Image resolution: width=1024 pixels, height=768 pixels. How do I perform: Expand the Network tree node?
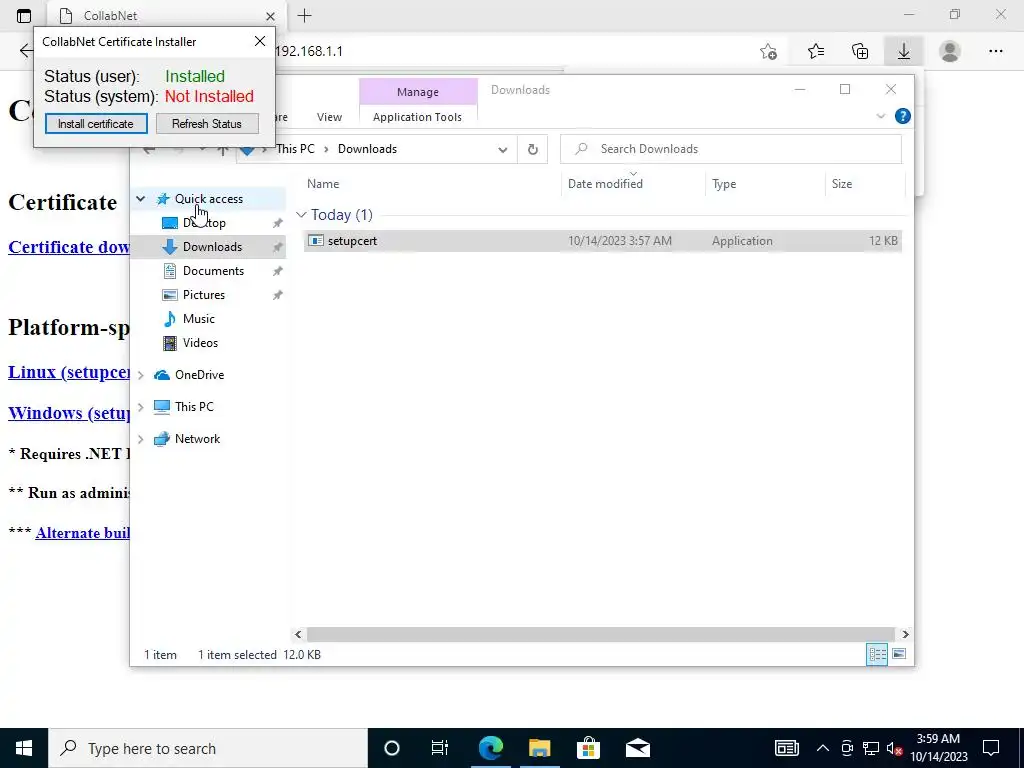140,439
